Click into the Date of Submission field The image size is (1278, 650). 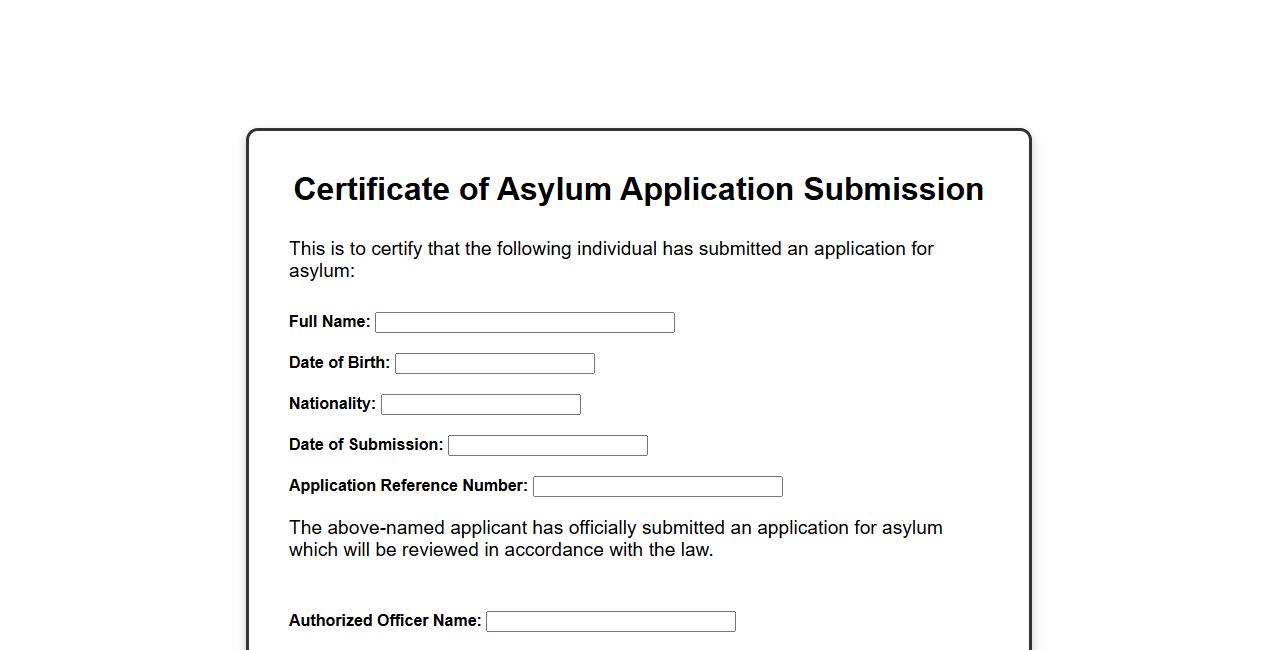[547, 445]
